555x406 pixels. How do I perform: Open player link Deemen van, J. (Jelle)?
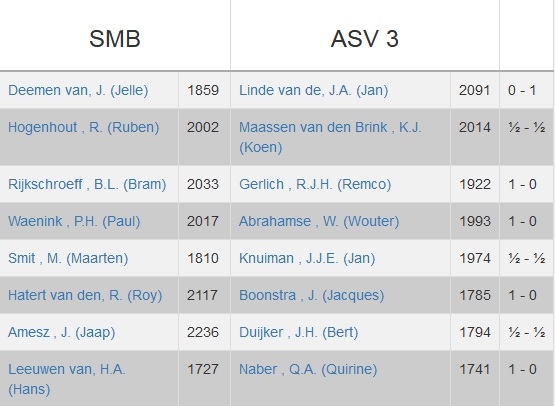[x=78, y=90]
